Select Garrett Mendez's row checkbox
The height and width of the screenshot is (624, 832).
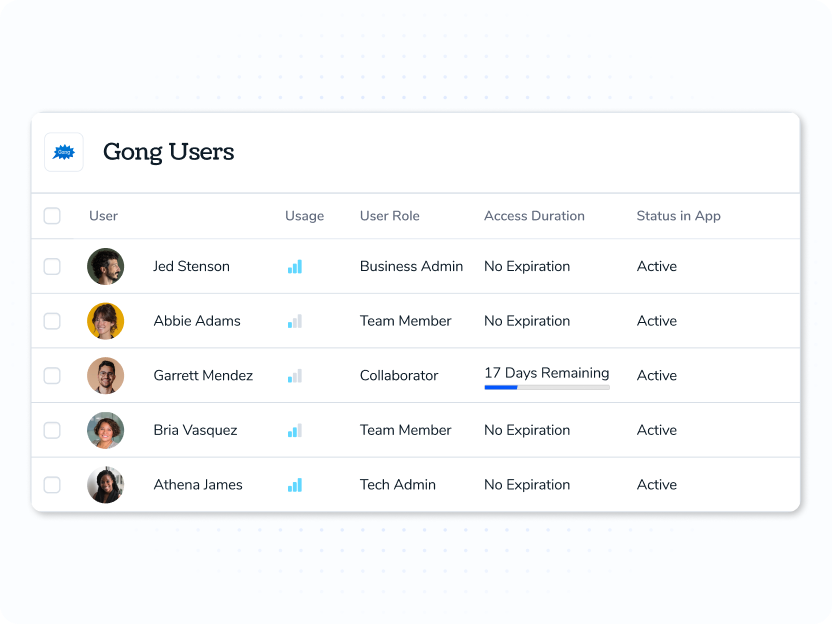pos(52,376)
